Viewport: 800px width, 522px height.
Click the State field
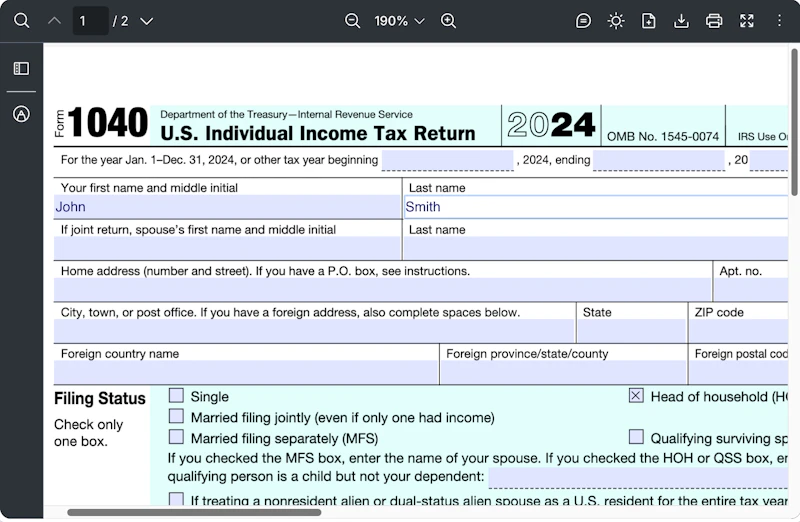point(632,331)
